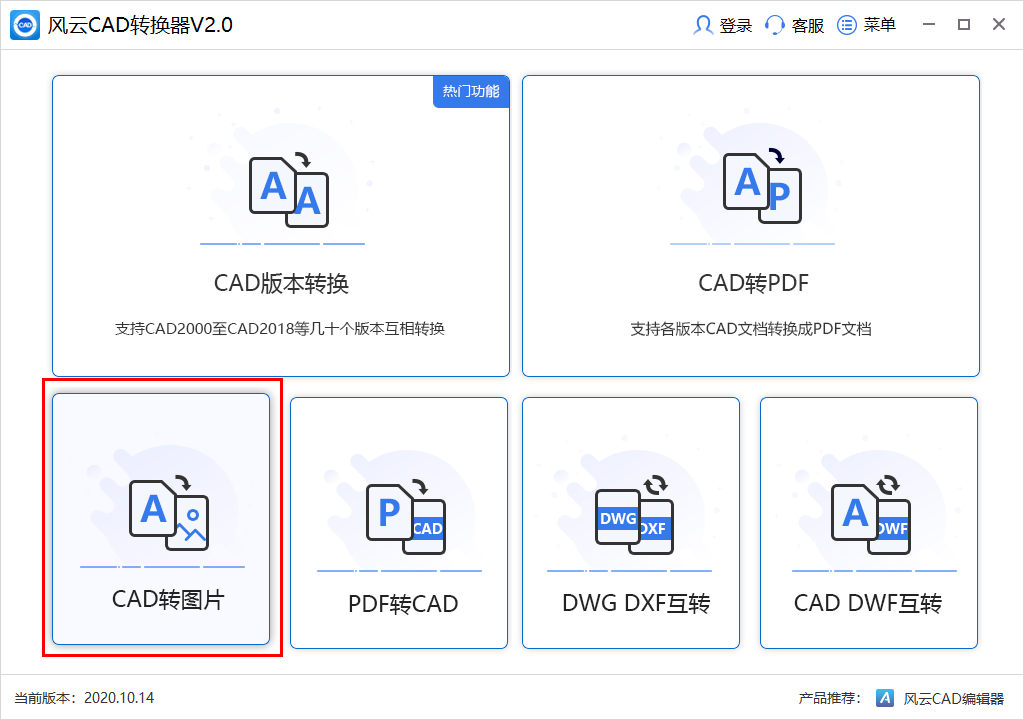
Task: Open the PDF转CAD function label
Action: pos(403,604)
